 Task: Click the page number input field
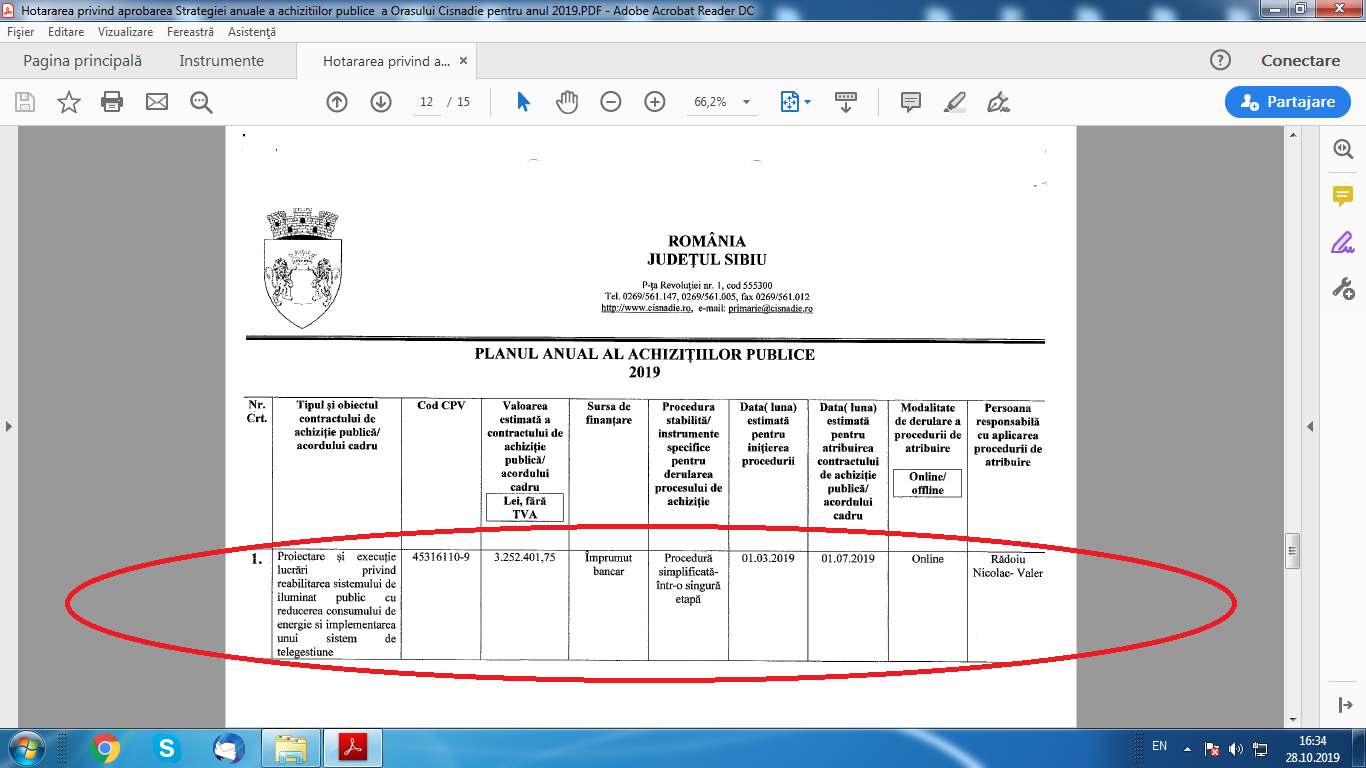[x=426, y=102]
